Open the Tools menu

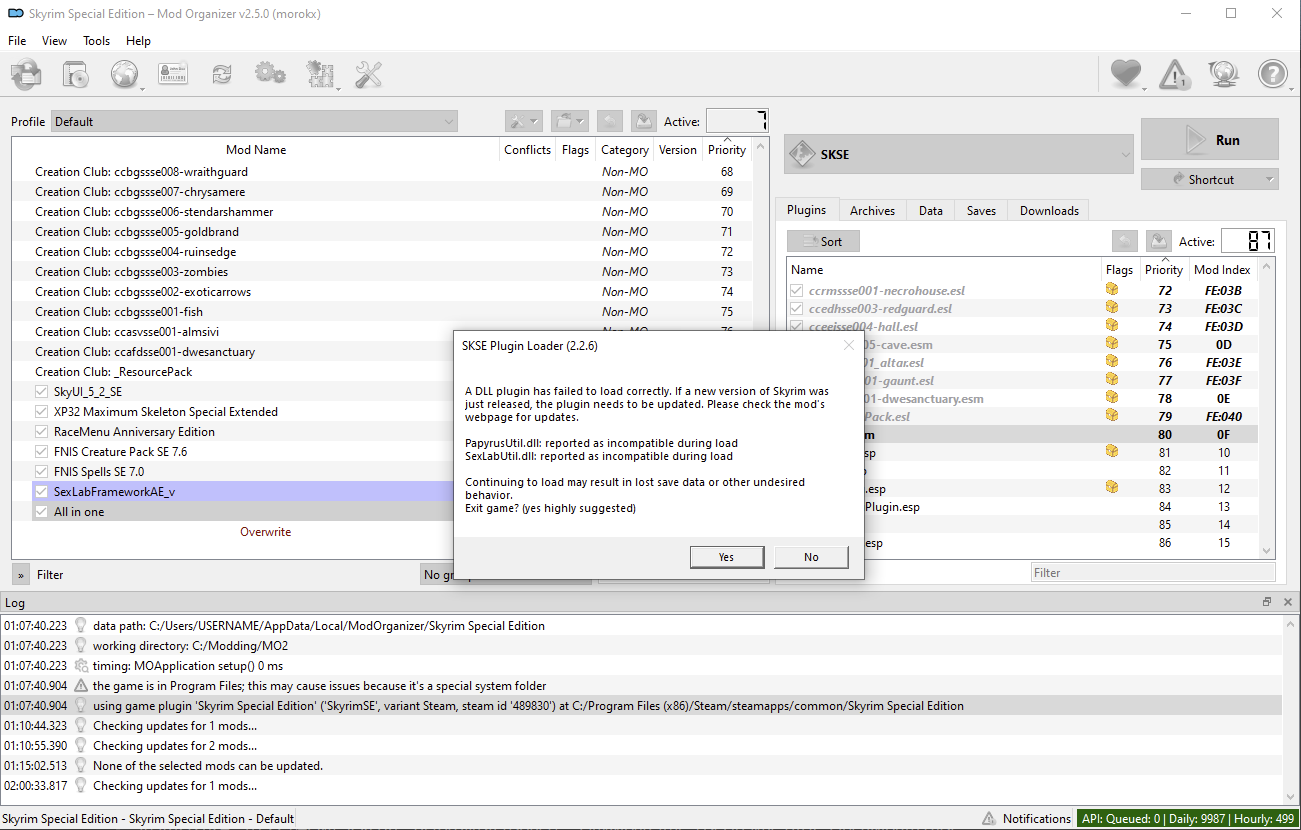(x=97, y=41)
